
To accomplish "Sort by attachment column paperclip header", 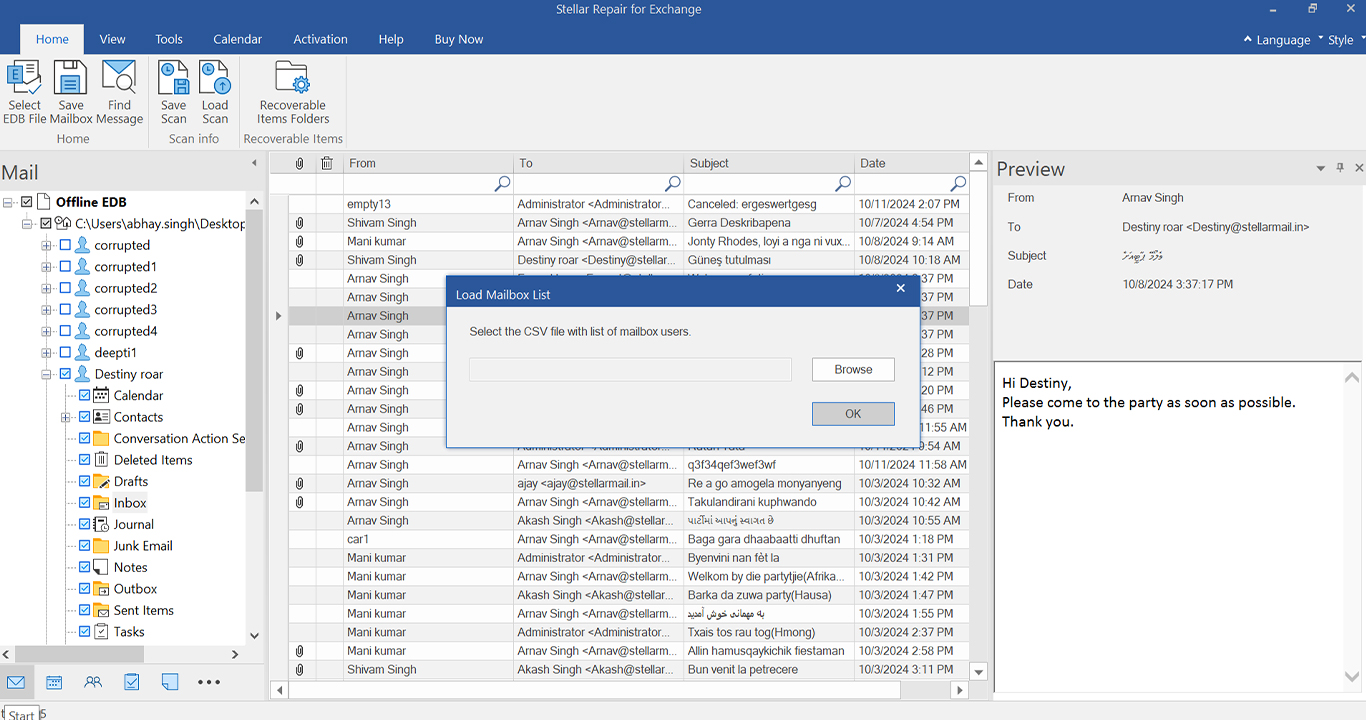I will (299, 163).
